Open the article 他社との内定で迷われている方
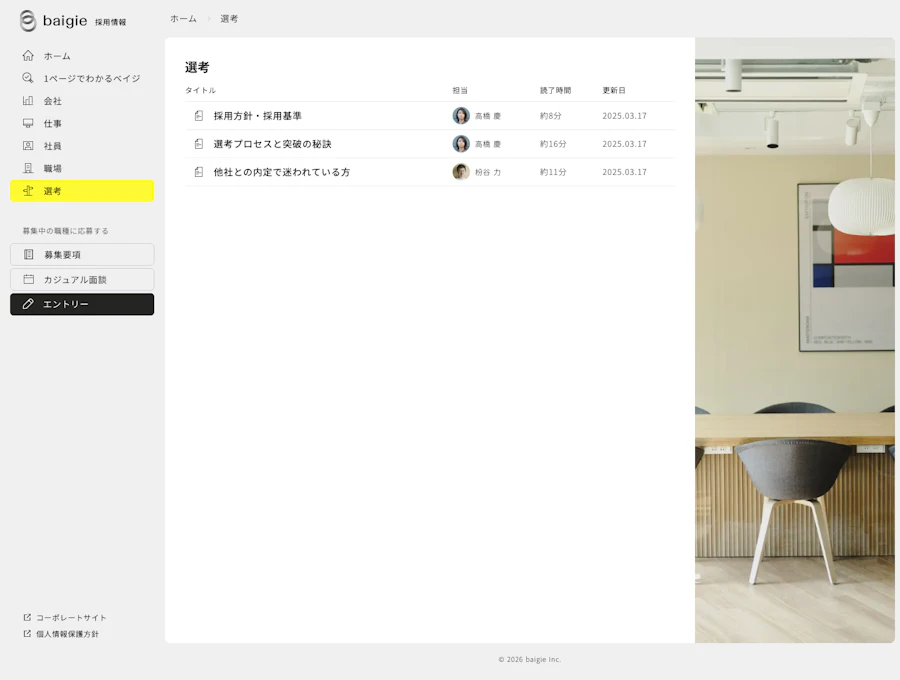The image size is (900, 680). pos(282,172)
